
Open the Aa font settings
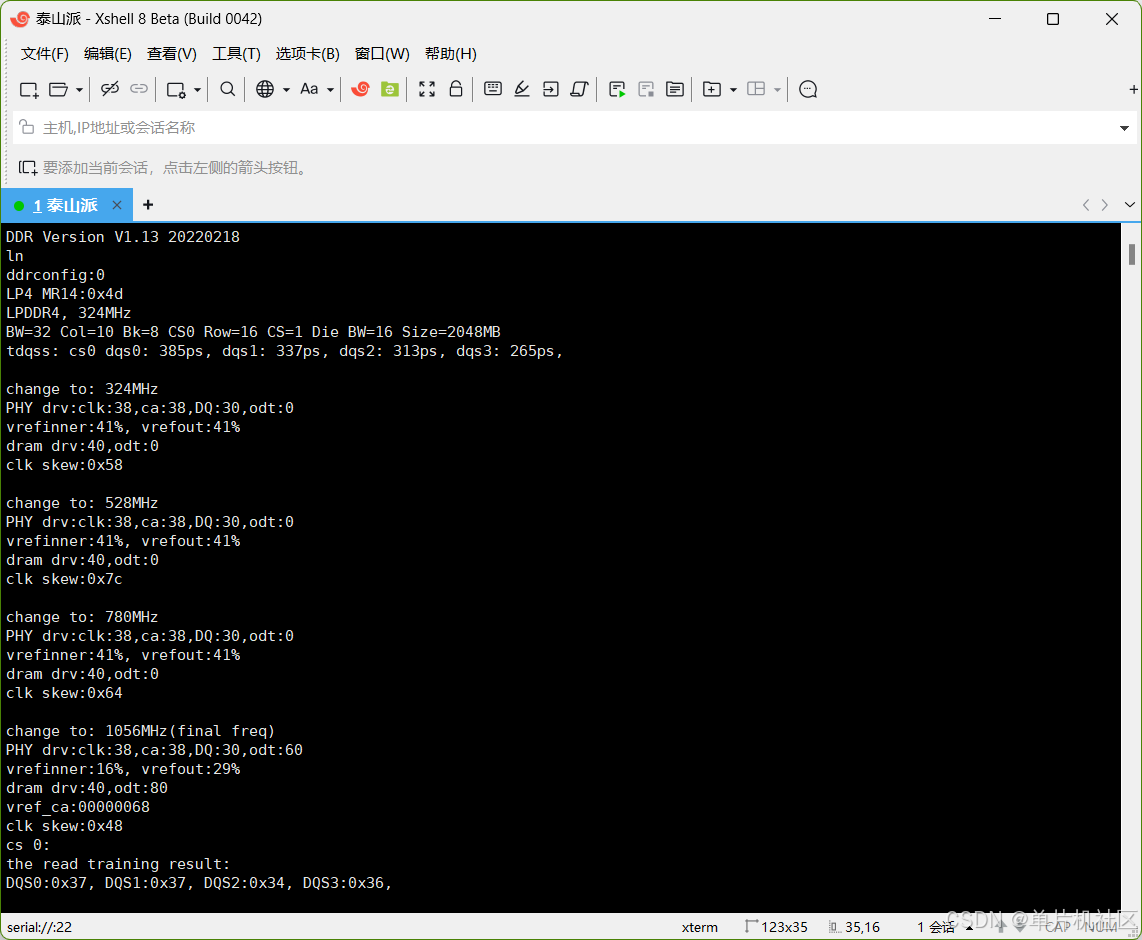[309, 89]
